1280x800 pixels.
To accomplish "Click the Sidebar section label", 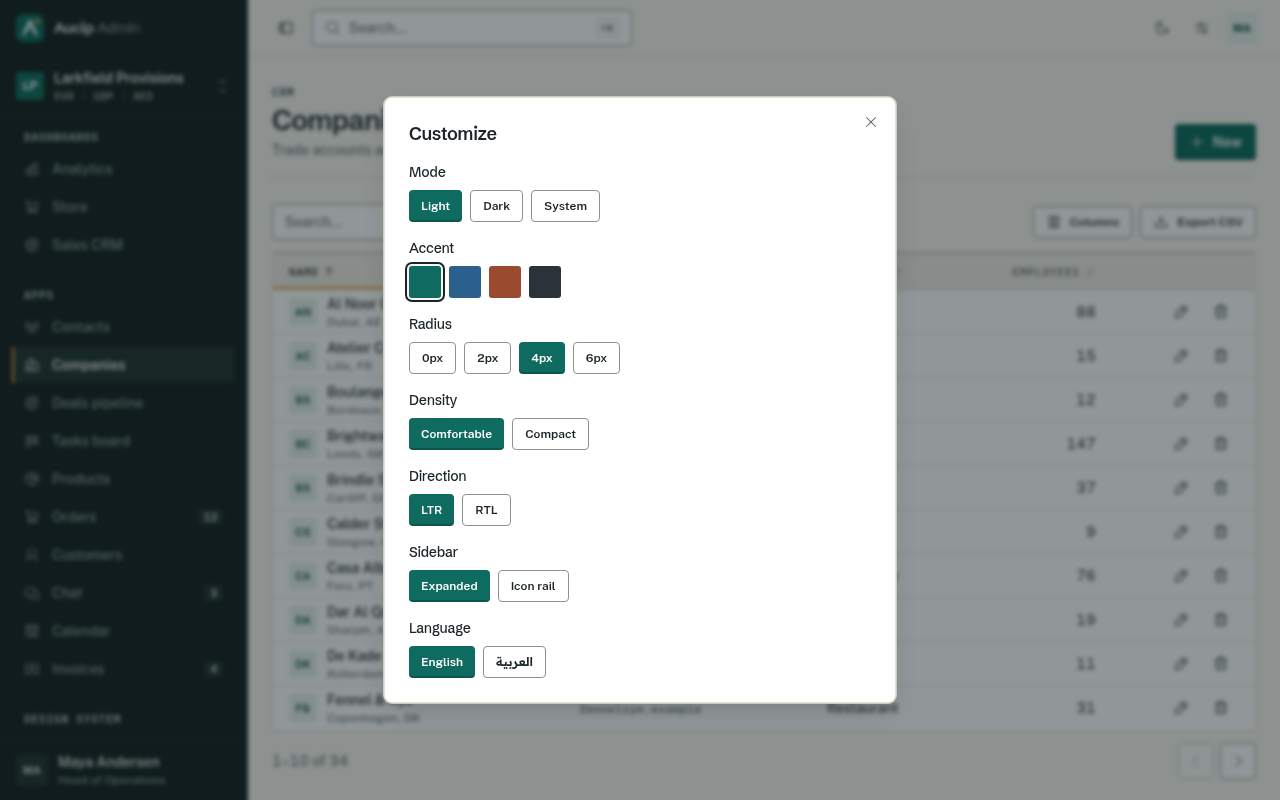I will (x=433, y=552).
